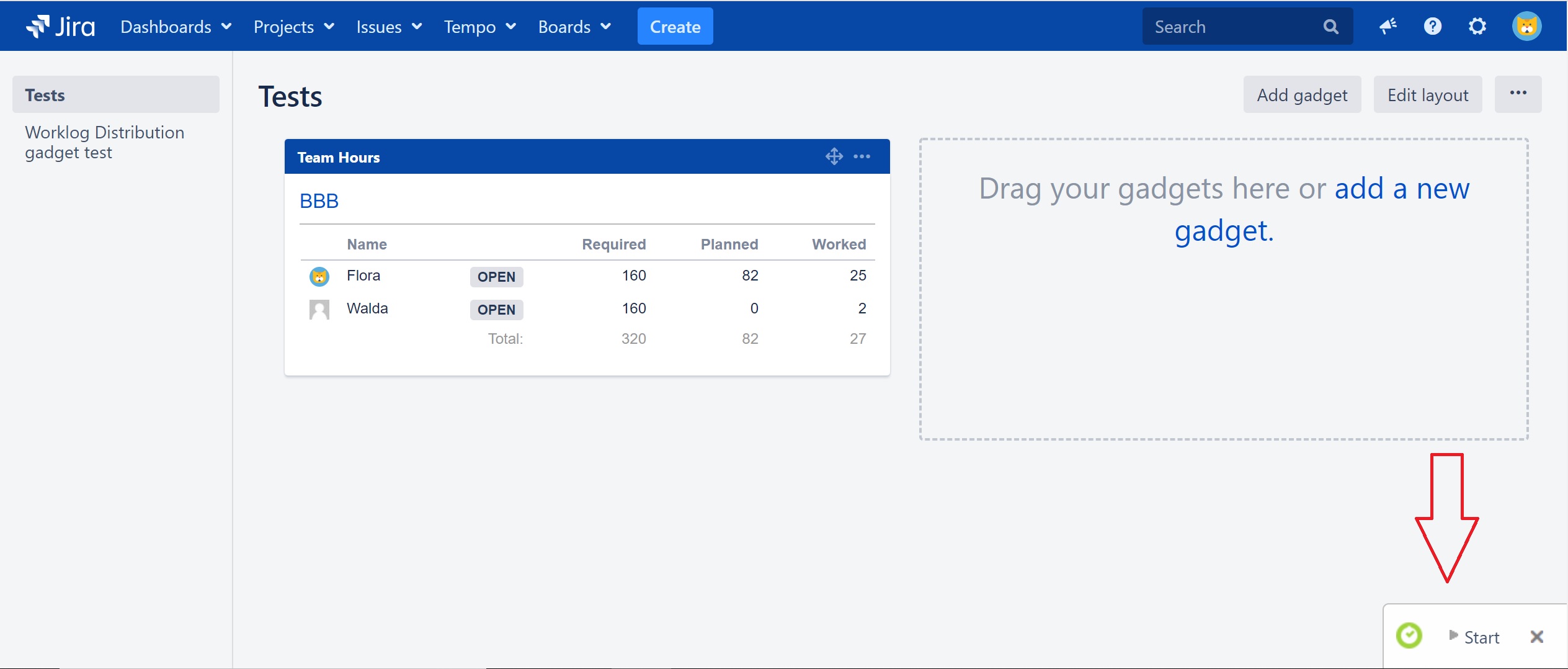Screen dimensions: 1568x669
Task: Open the Boards menu
Action: (574, 27)
